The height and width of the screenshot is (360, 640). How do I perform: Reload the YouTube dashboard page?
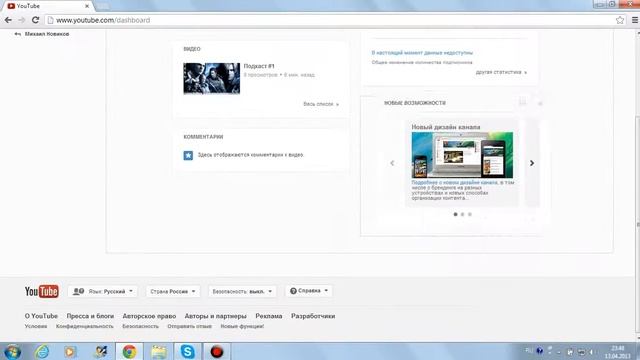coord(36,20)
